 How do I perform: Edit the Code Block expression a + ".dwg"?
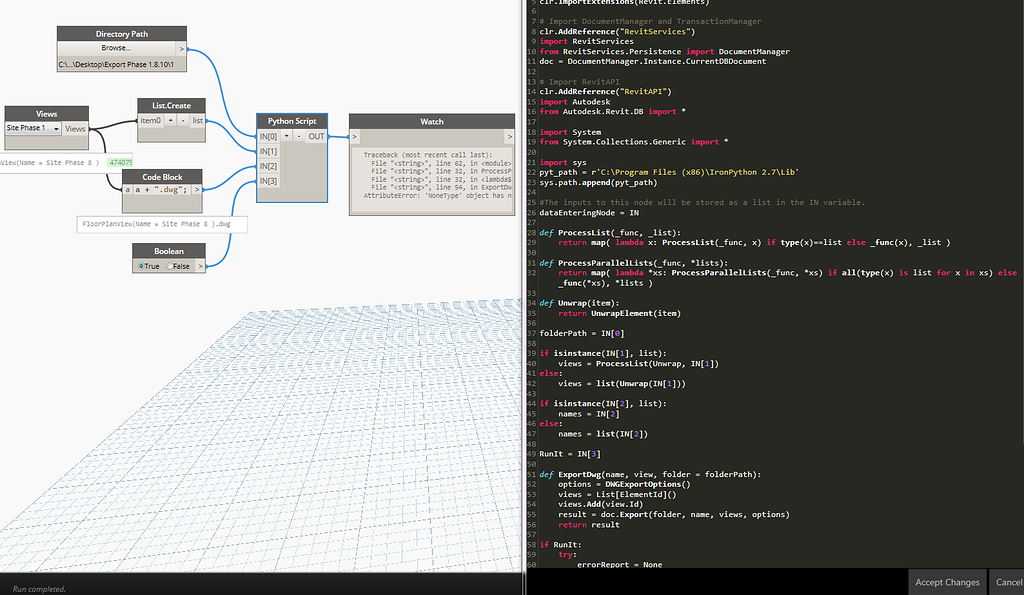pos(161,189)
